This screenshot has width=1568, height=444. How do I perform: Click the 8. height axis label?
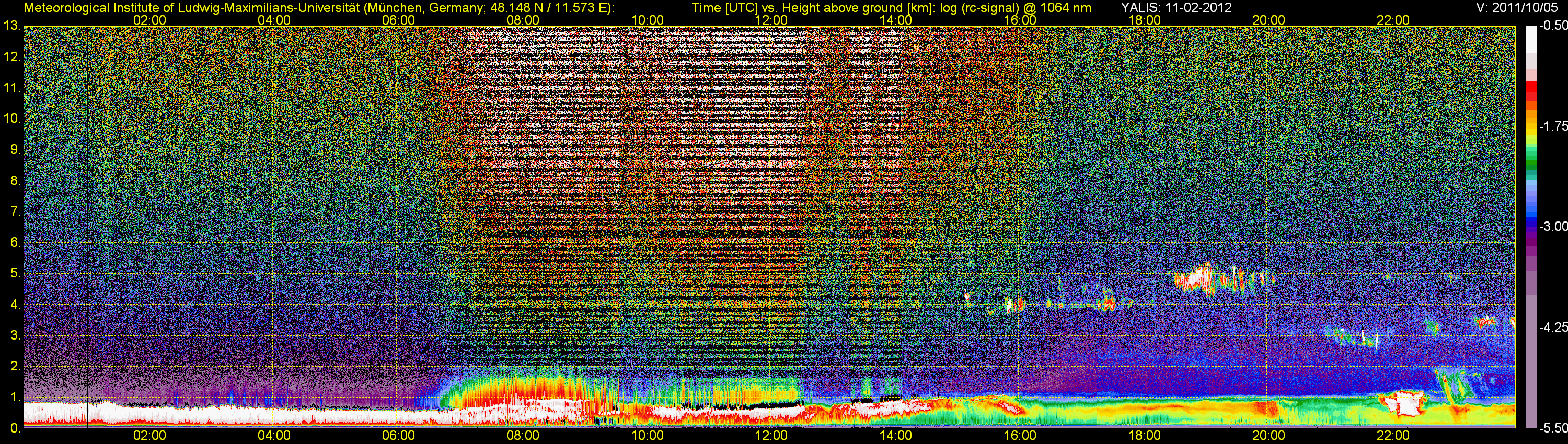pyautogui.click(x=15, y=181)
